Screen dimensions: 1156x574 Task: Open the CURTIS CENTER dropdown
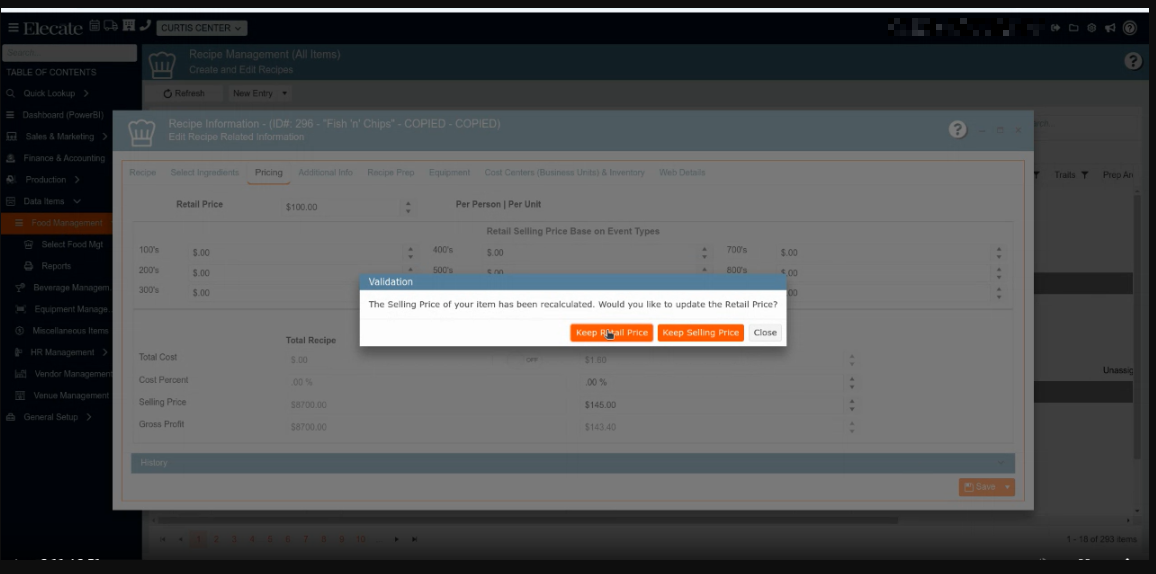pyautogui.click(x=201, y=28)
